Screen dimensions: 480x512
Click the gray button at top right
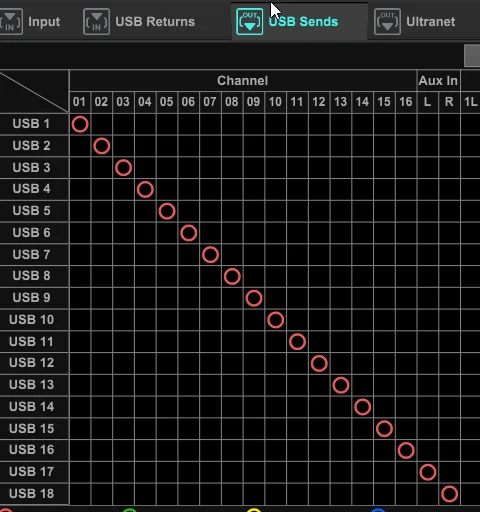click(x=472, y=56)
